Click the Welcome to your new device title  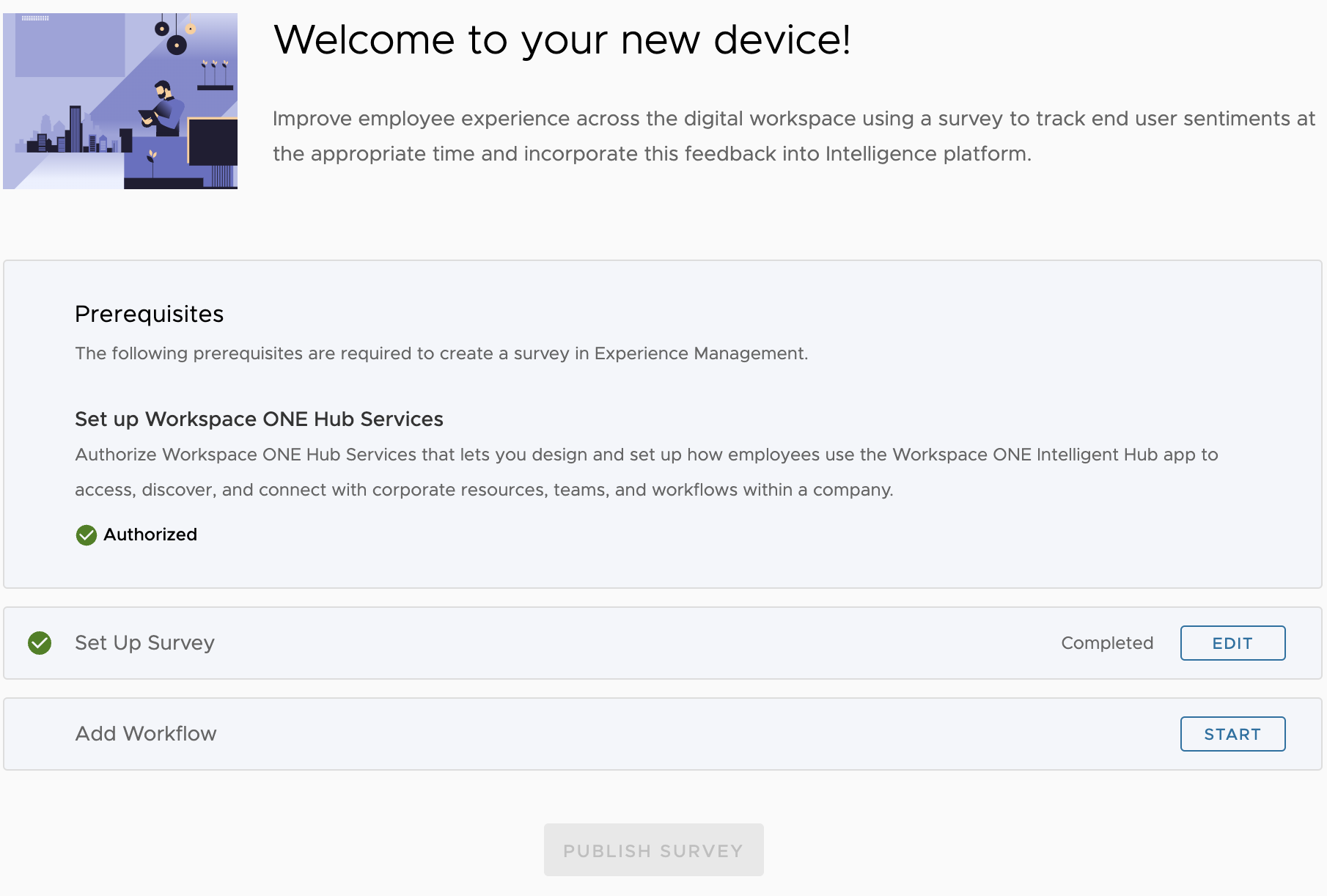[563, 40]
